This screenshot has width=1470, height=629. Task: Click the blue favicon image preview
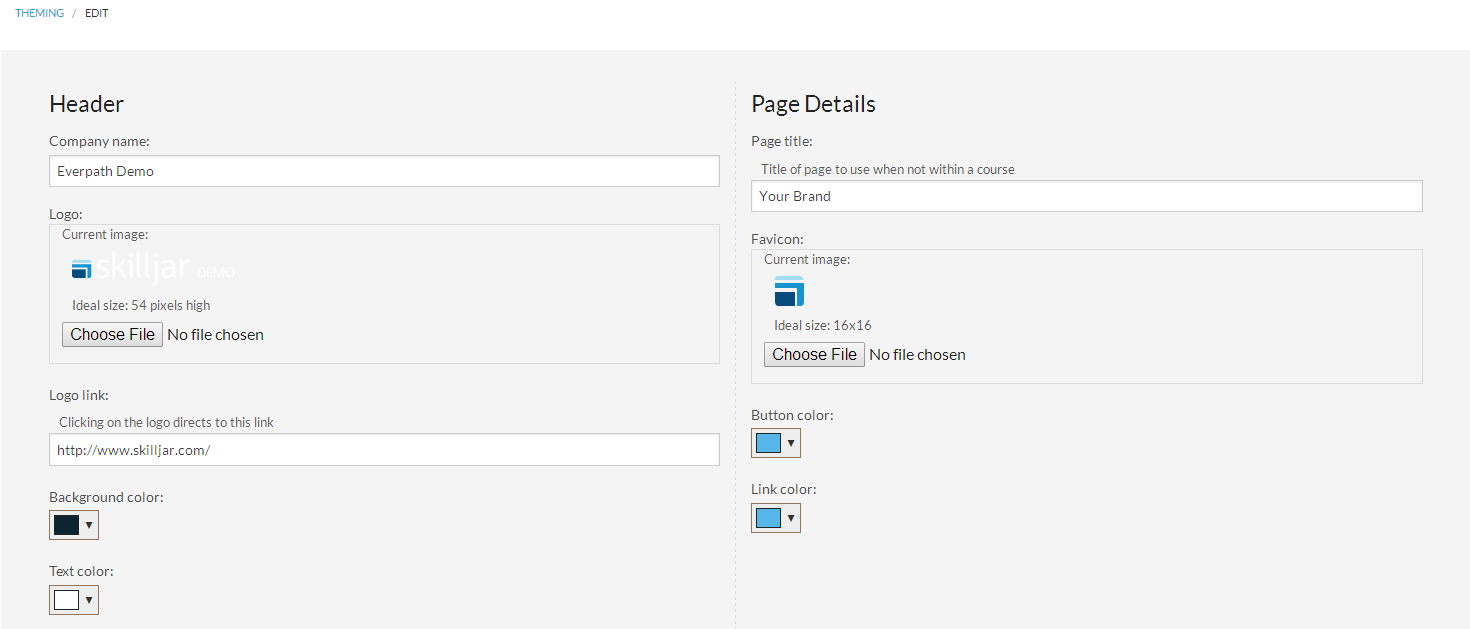point(789,292)
